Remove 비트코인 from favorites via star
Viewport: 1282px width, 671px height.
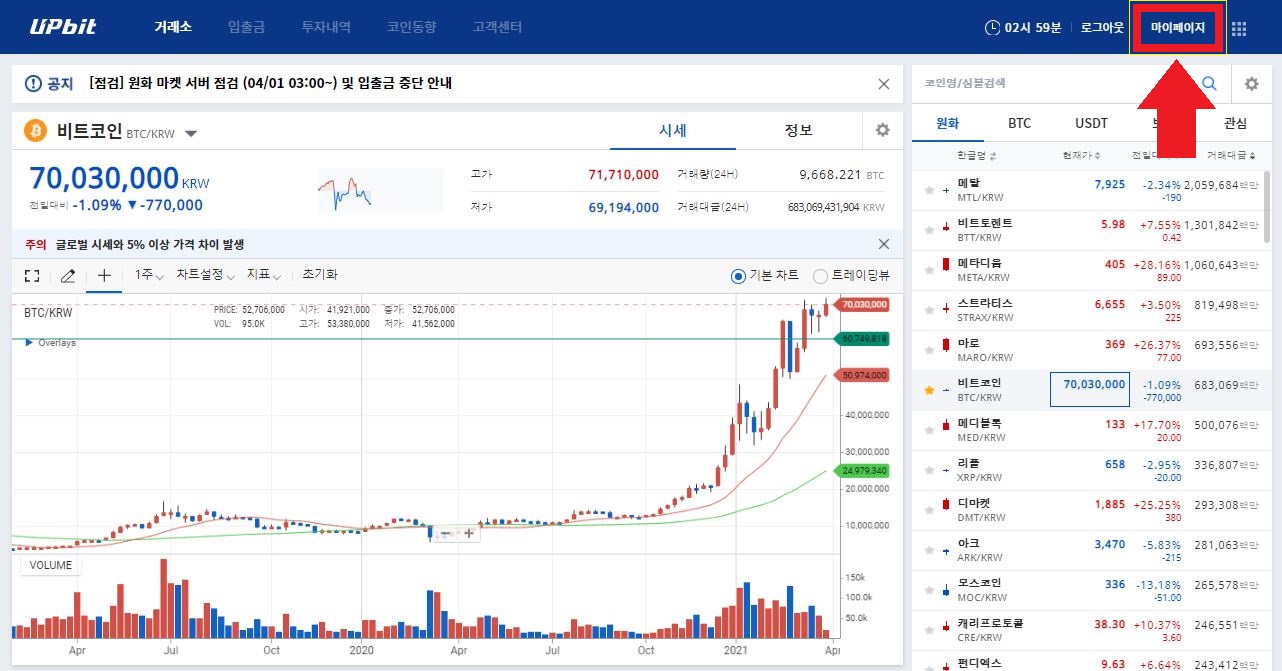click(929, 390)
